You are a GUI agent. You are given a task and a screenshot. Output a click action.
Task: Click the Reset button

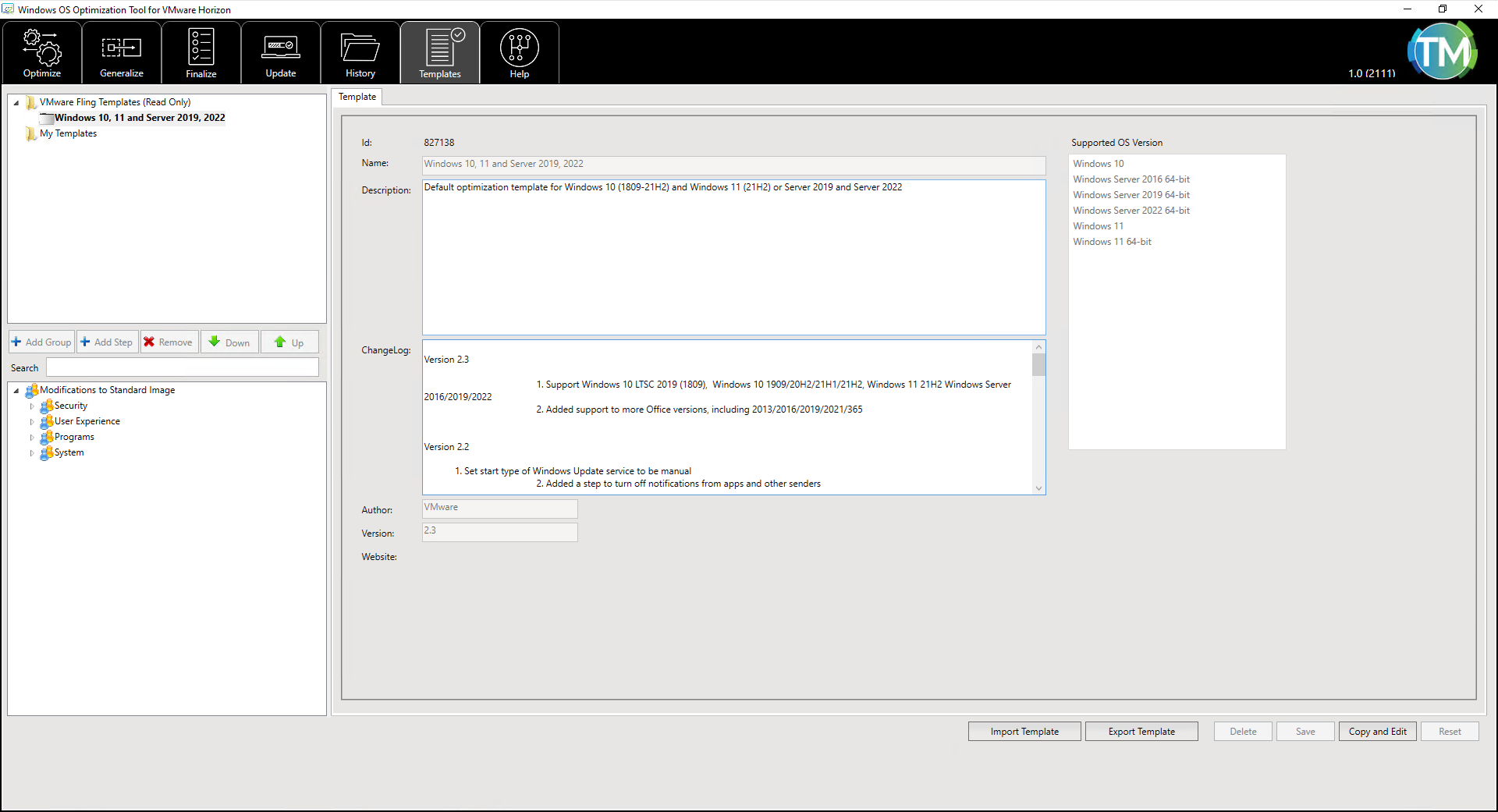click(x=1450, y=731)
